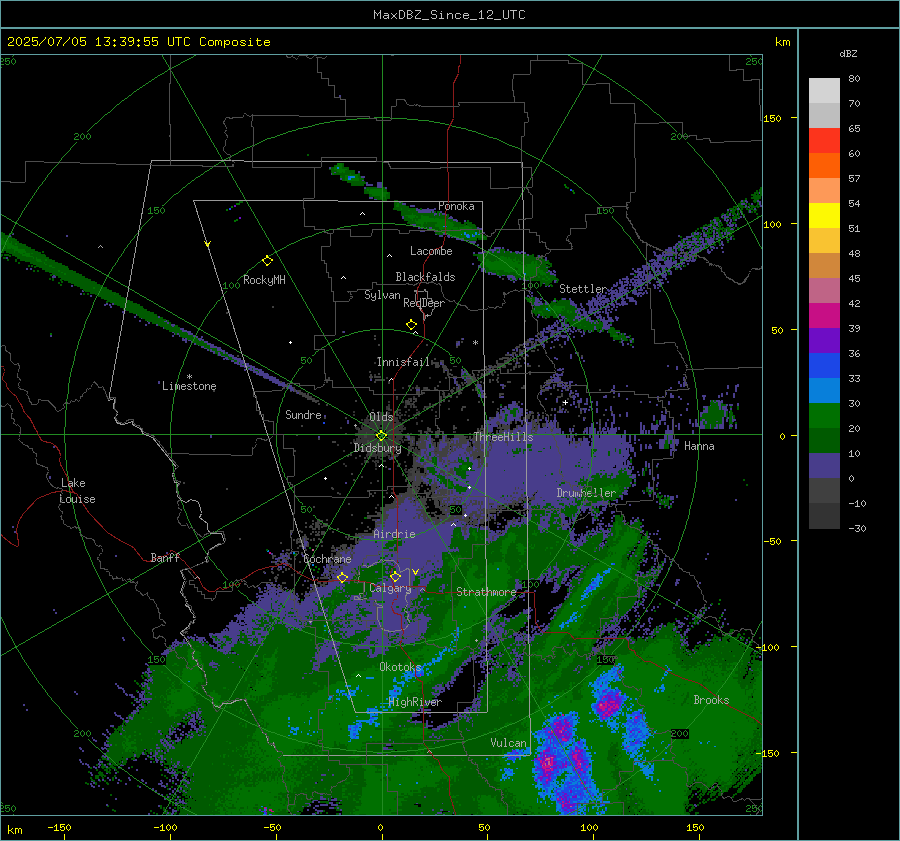Click the Lake Louise label
The height and width of the screenshot is (841, 900).
[78, 491]
